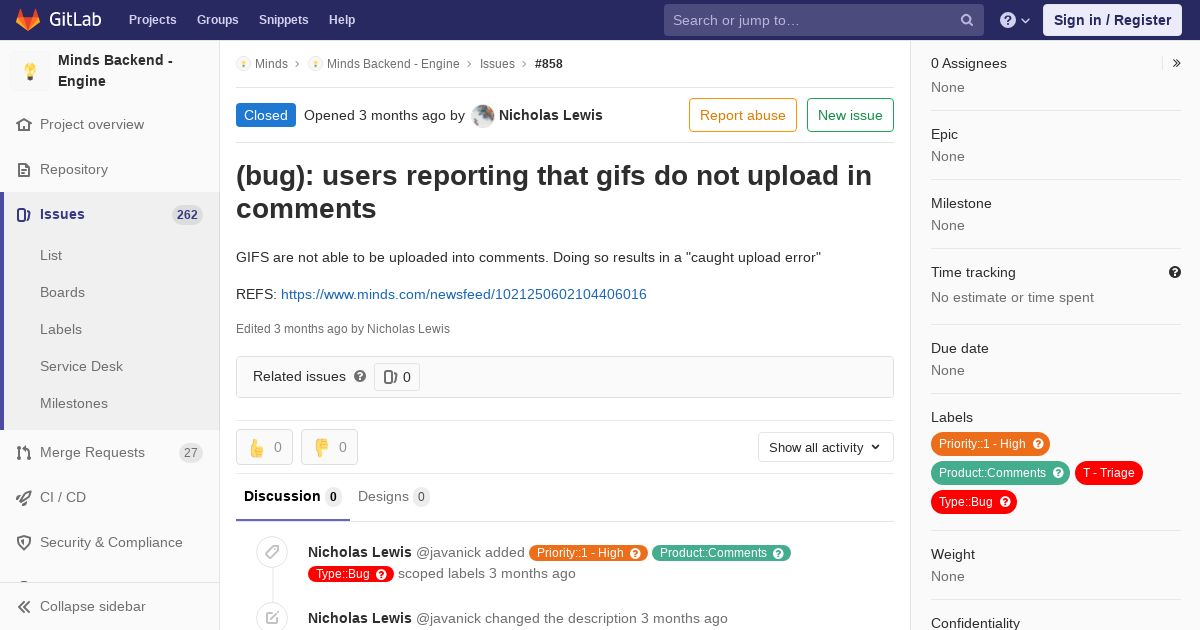Click the CI / CD rocket icon
Image resolution: width=1200 pixels, height=630 pixels.
click(x=24, y=498)
